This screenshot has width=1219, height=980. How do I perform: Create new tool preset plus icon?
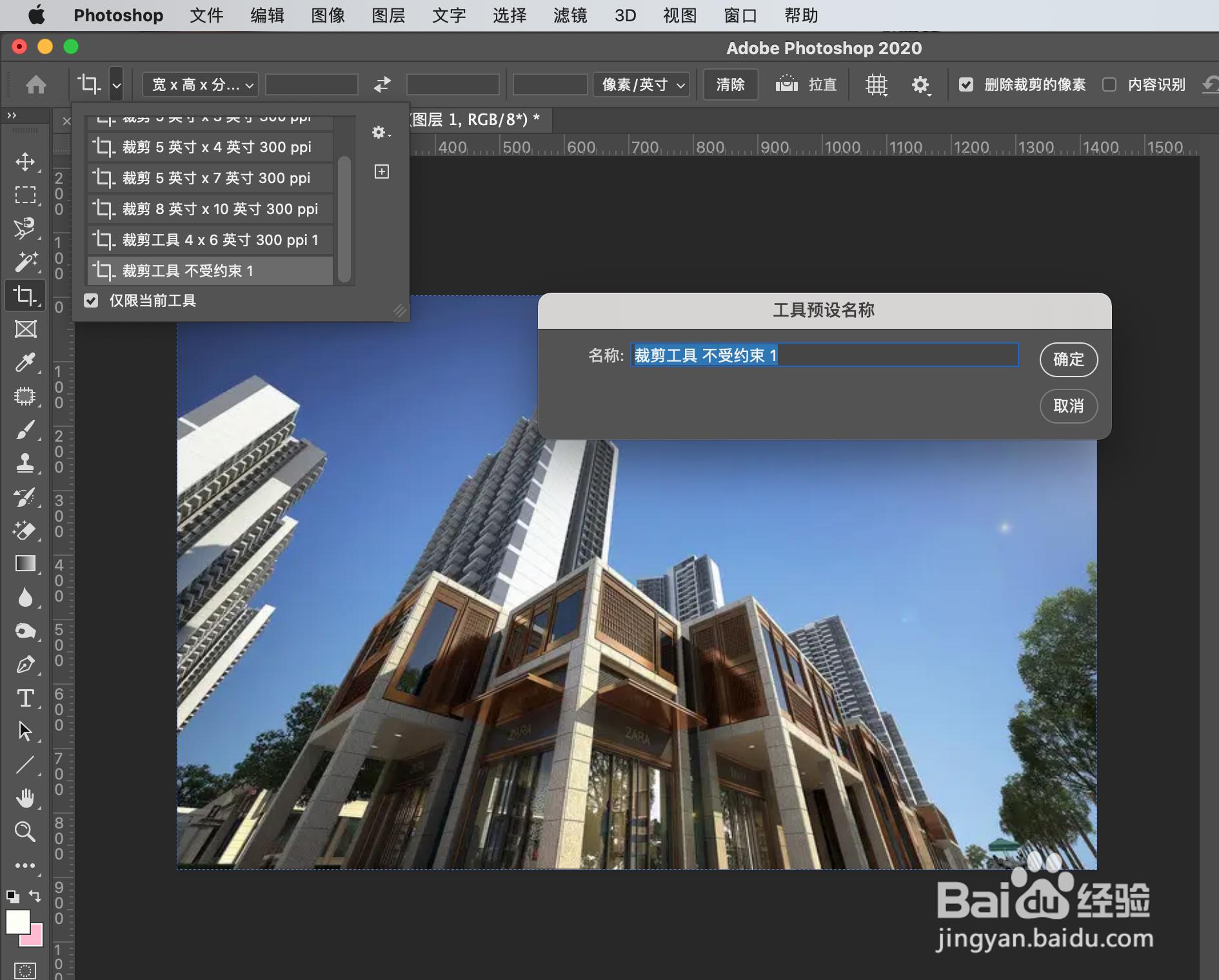coord(382,171)
